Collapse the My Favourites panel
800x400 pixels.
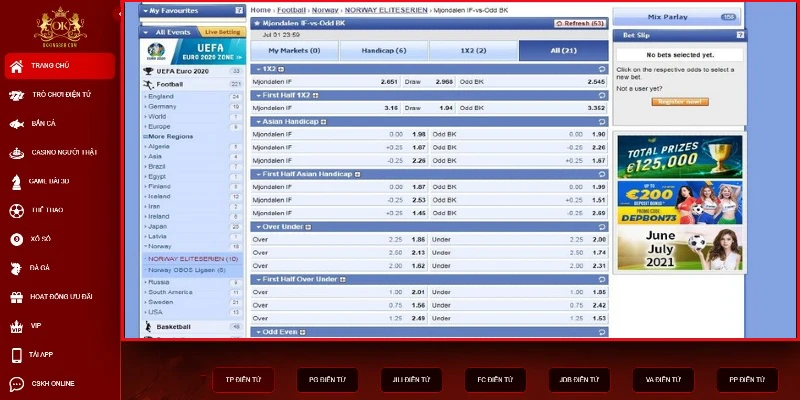145,11
